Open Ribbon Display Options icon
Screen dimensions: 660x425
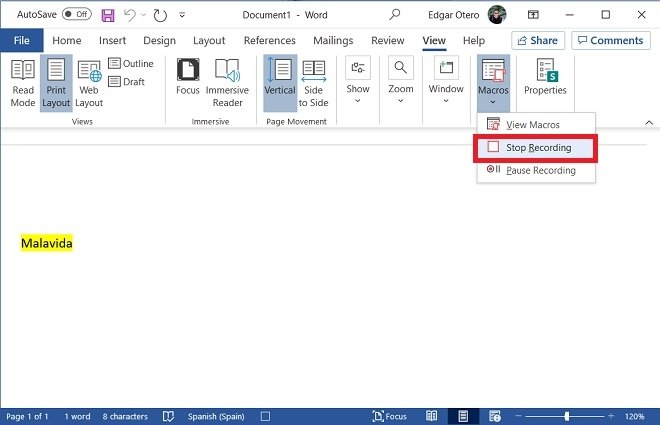(533, 15)
